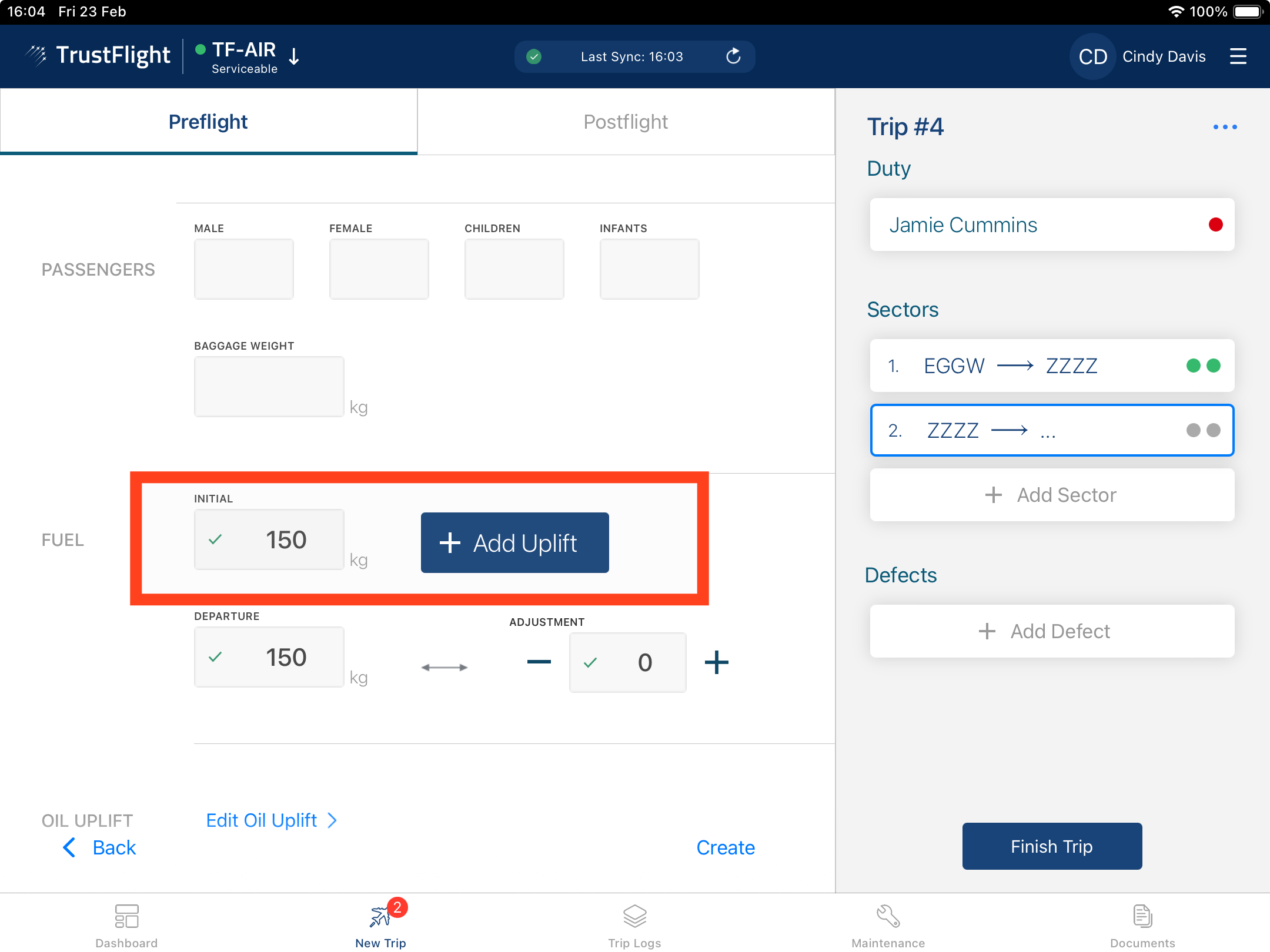Increase fuel adjustment with plus

pyautogui.click(x=716, y=662)
